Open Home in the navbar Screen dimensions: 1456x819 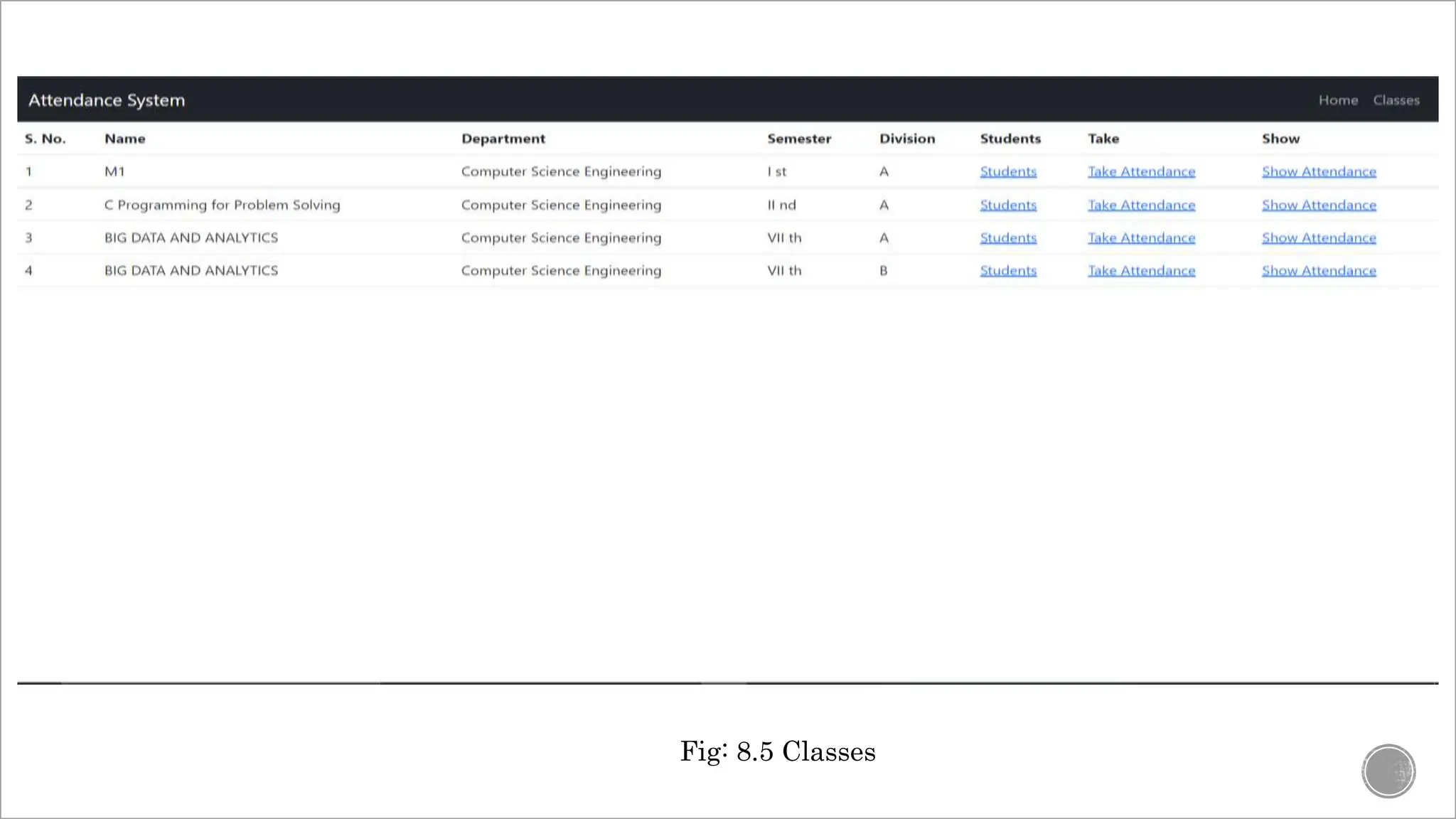point(1338,100)
